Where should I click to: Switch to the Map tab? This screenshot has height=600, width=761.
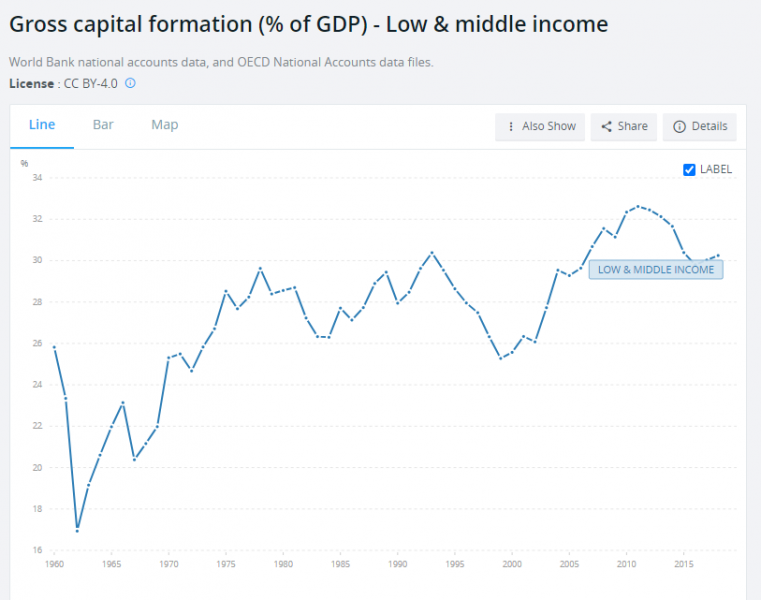(x=165, y=125)
